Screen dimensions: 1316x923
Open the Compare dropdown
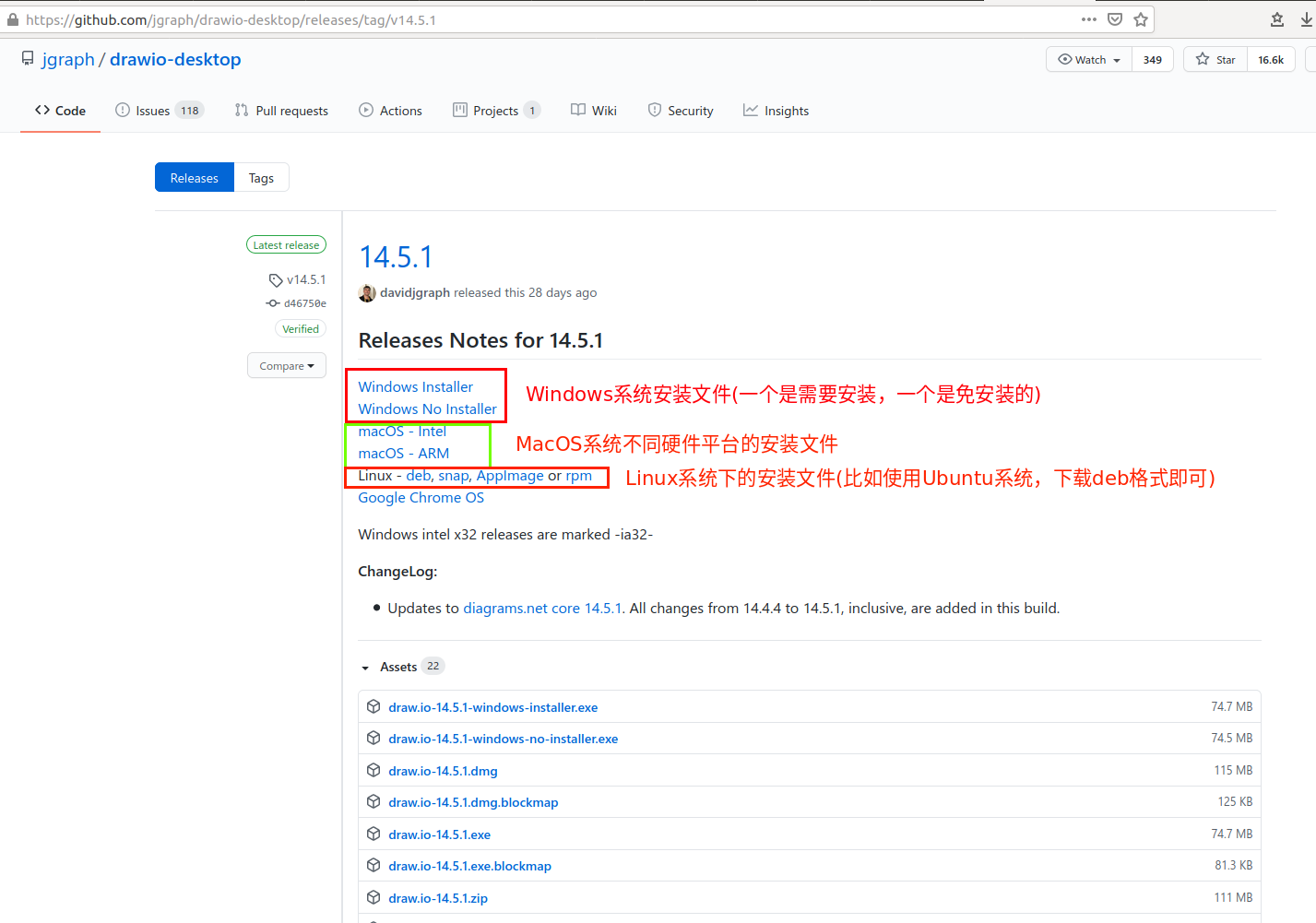coord(287,366)
